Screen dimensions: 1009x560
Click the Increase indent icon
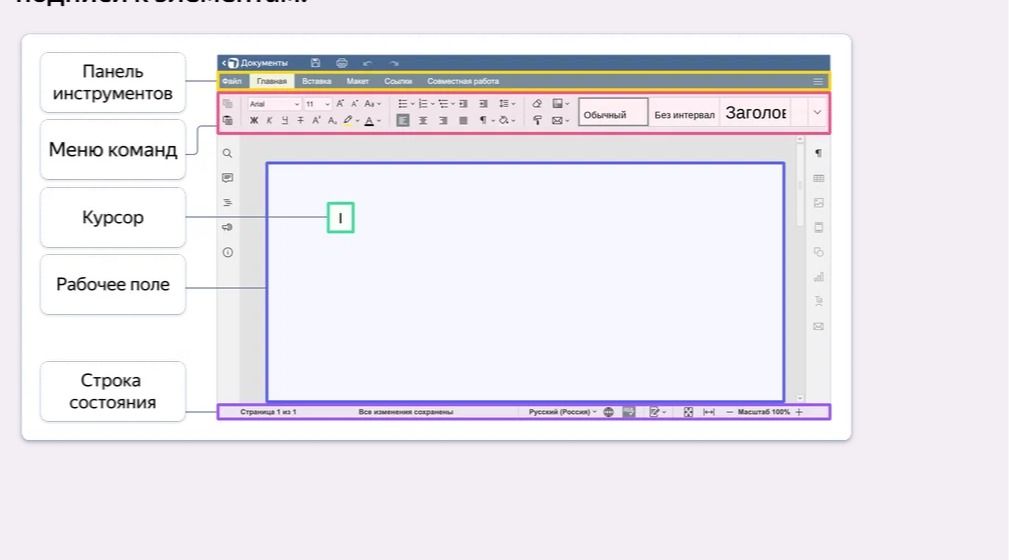(483, 104)
